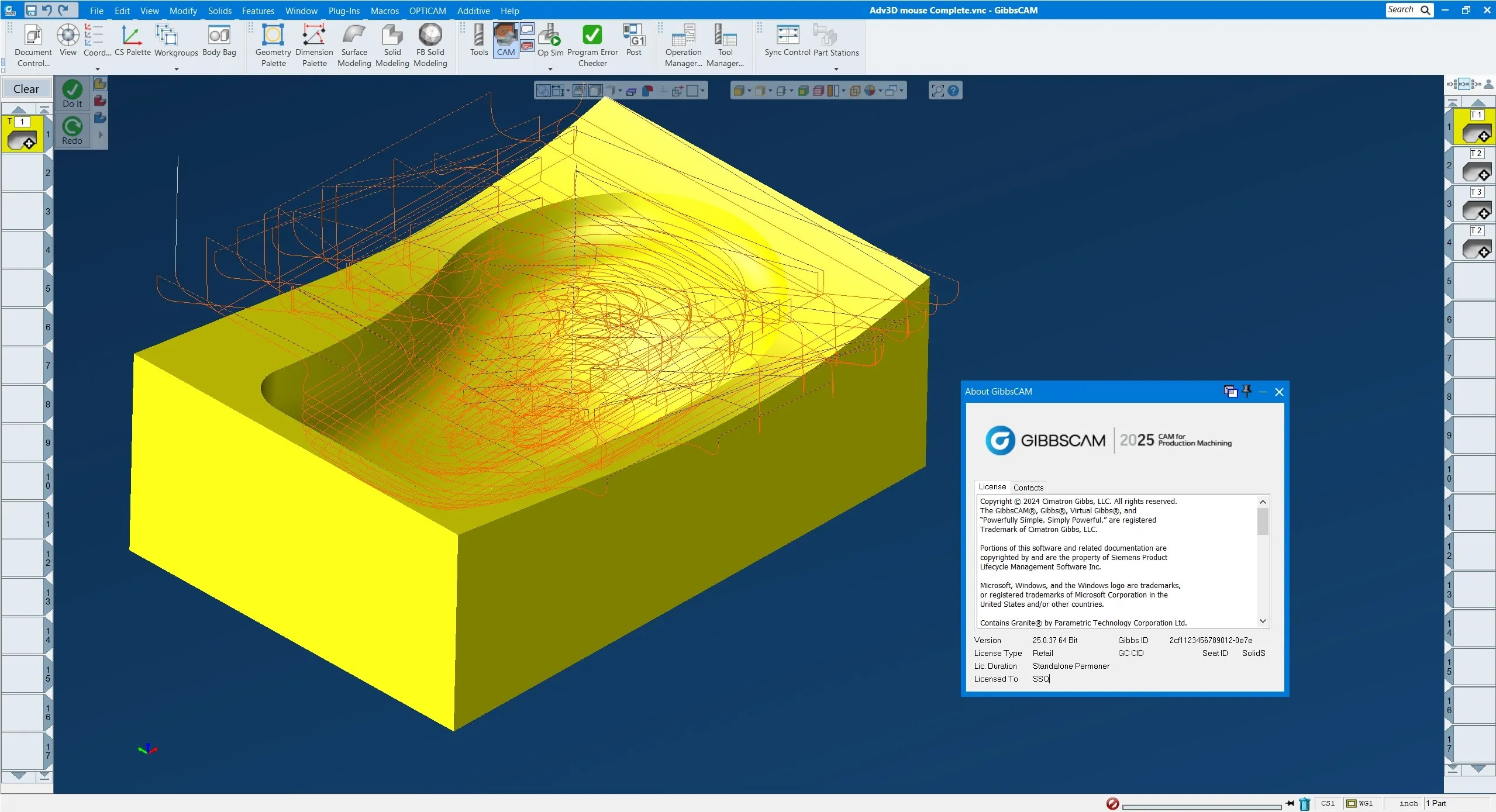Toggle the overlapping circles selection mode
Screen dimensions: 1496x812
[543, 91]
